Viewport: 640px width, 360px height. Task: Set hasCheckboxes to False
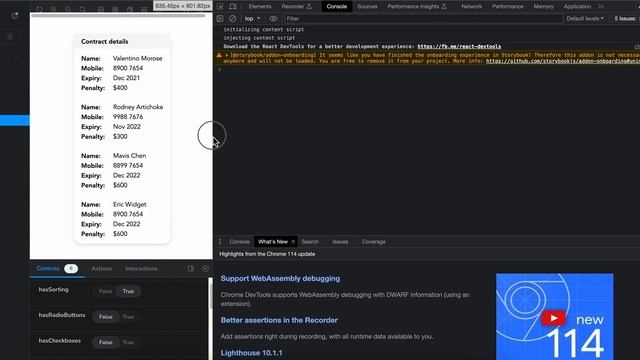pyautogui.click(x=105, y=342)
